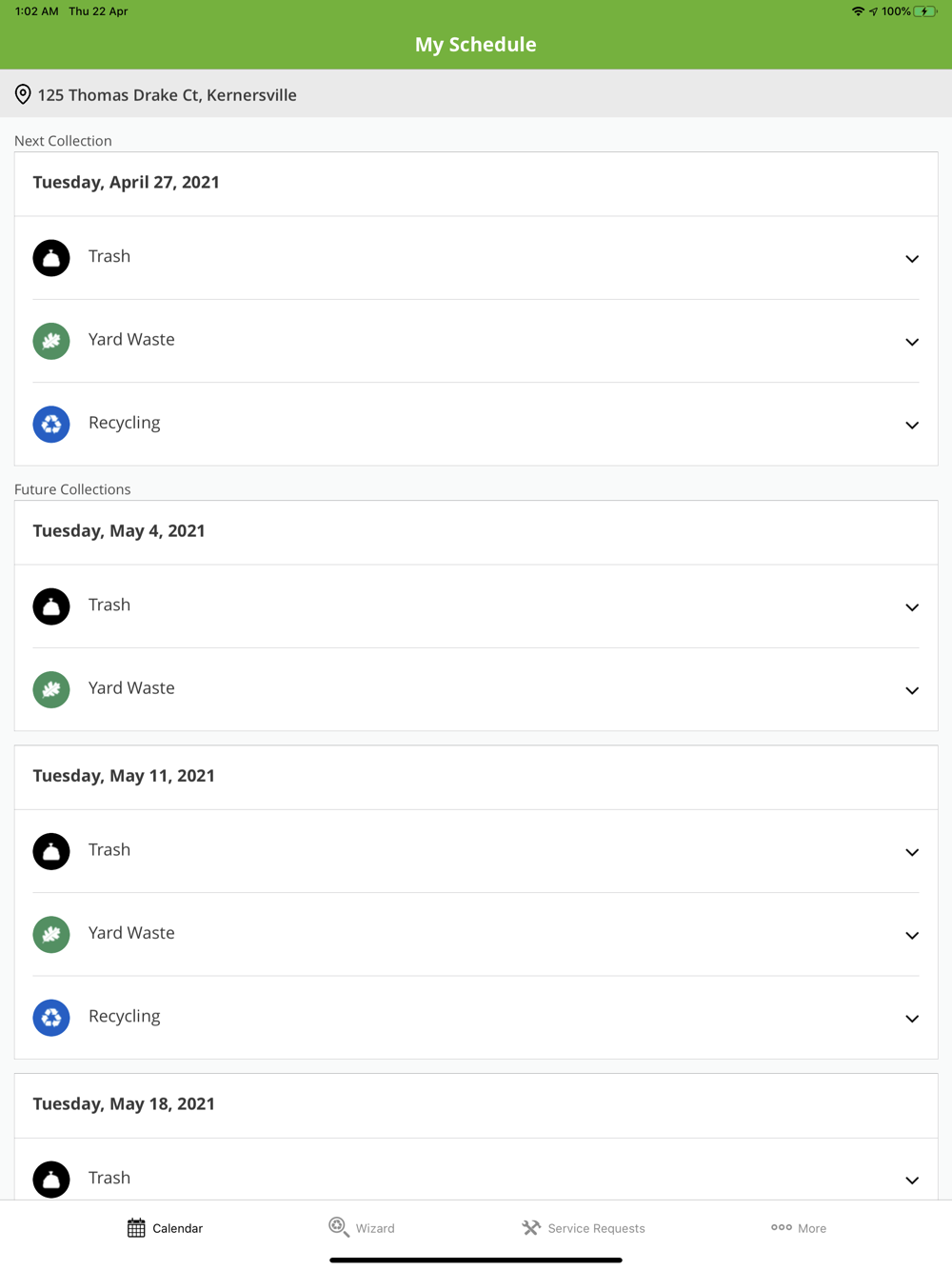
Task: Tap the Yard Waste leaf icon under April 27
Action: point(51,341)
